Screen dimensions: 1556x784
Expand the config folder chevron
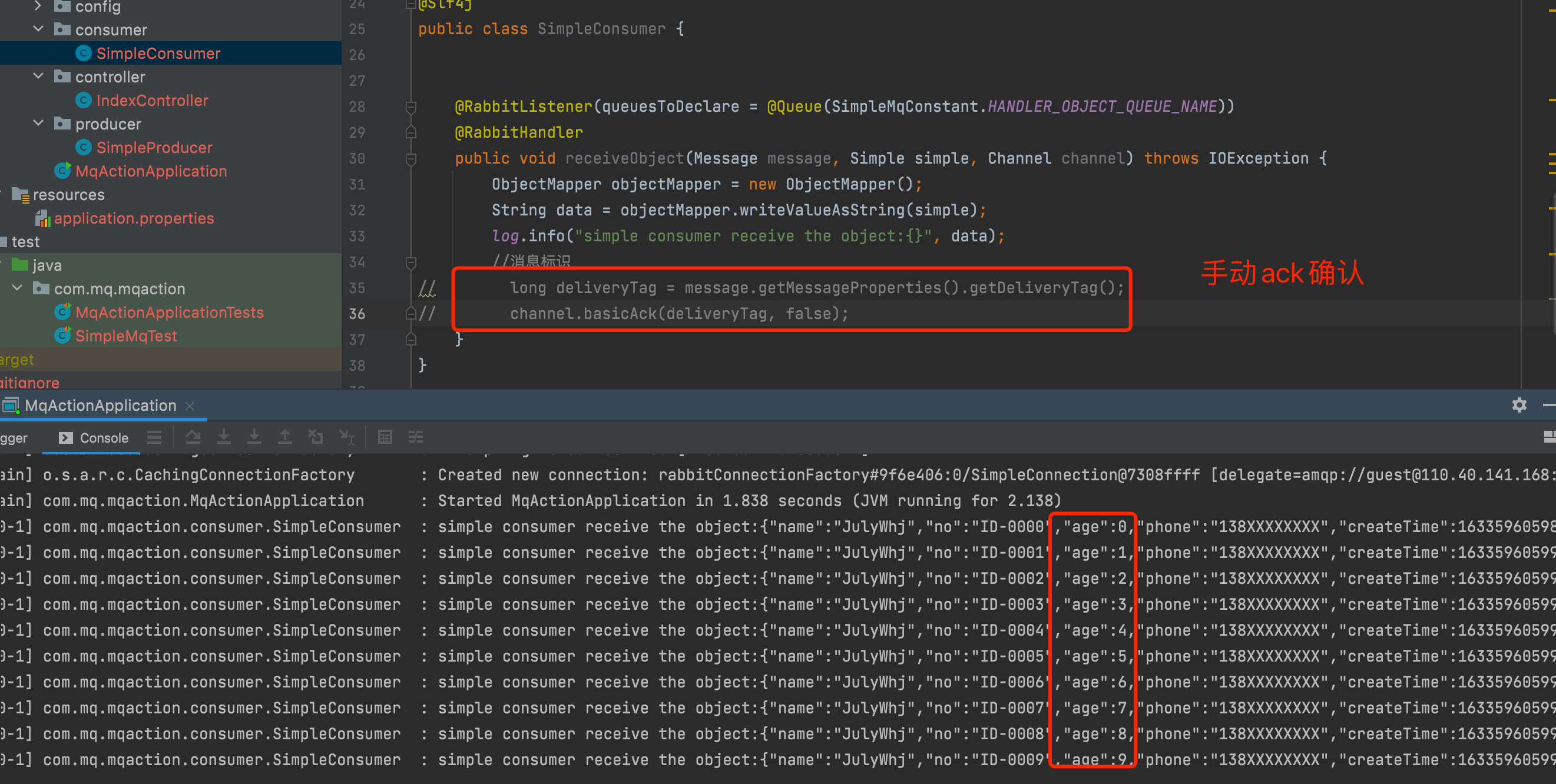coord(38,6)
